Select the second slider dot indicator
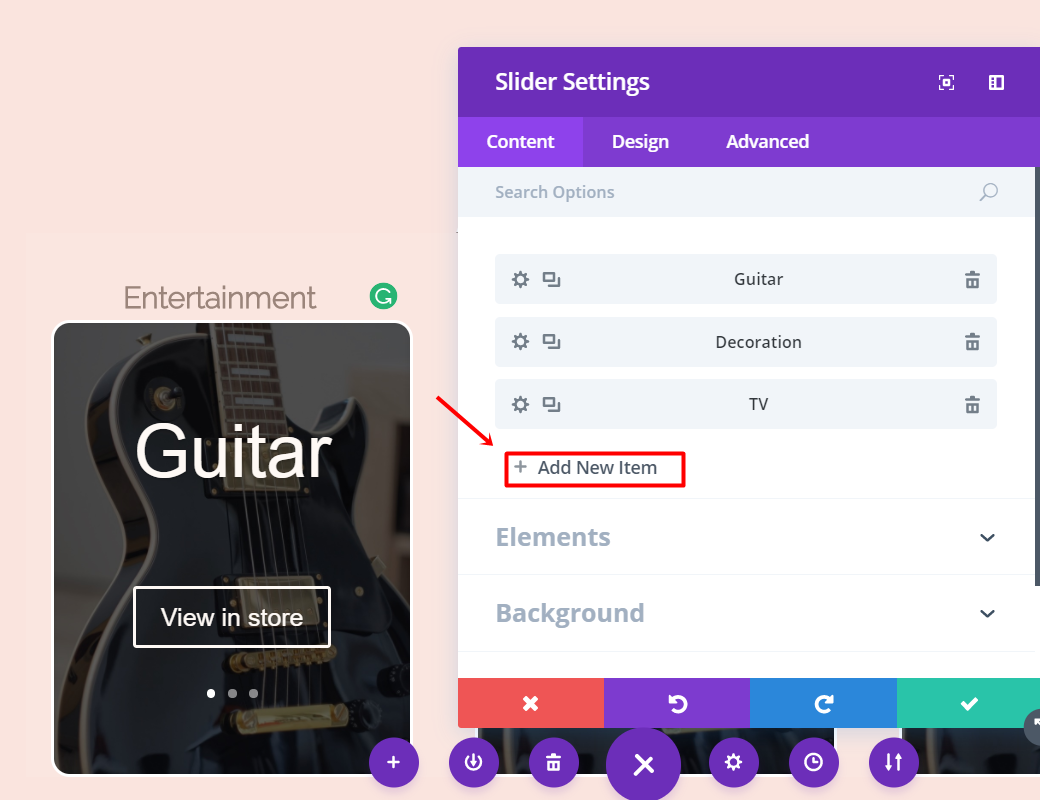1040x800 pixels. (232, 693)
